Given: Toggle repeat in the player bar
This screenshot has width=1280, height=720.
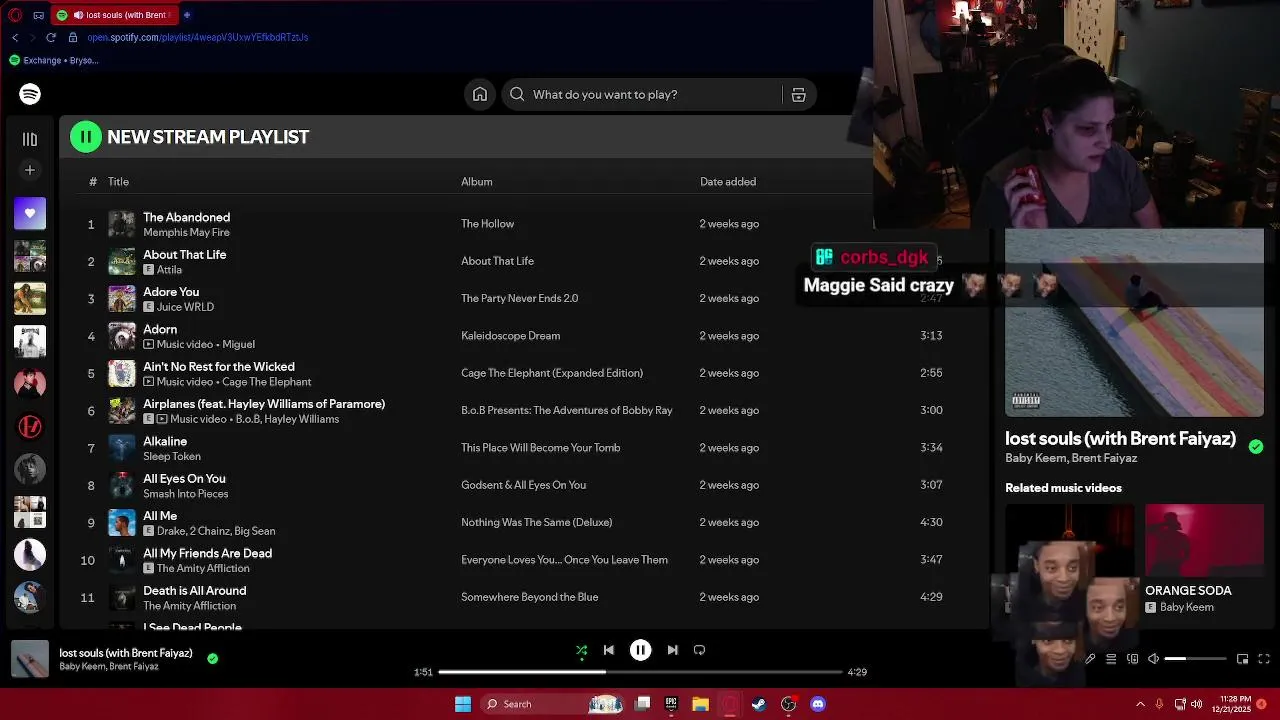Looking at the screenshot, I should pyautogui.click(x=699, y=650).
